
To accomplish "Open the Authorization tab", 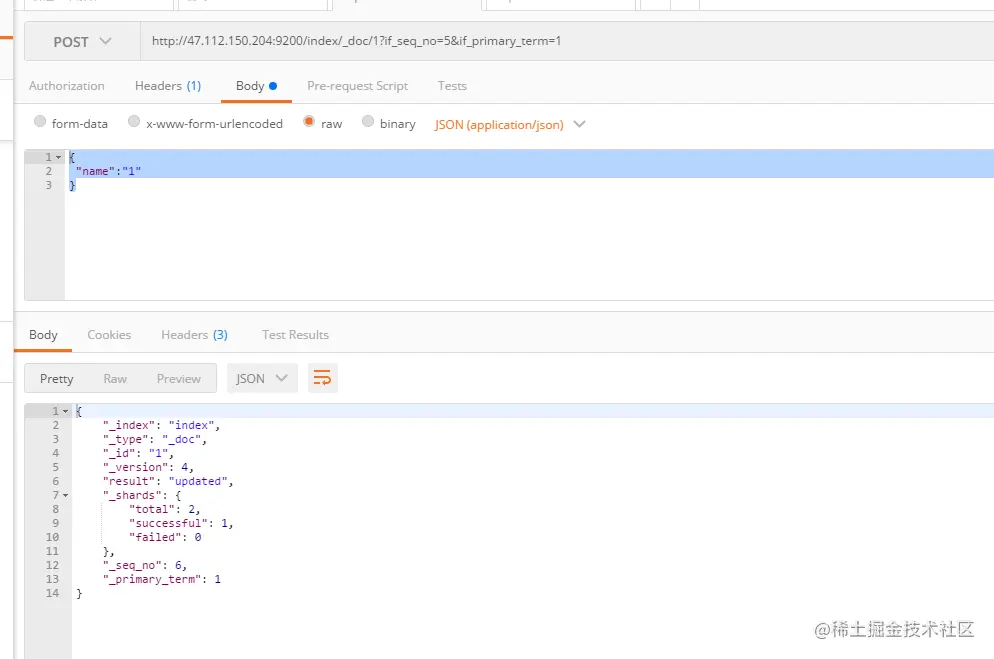I will 67,86.
